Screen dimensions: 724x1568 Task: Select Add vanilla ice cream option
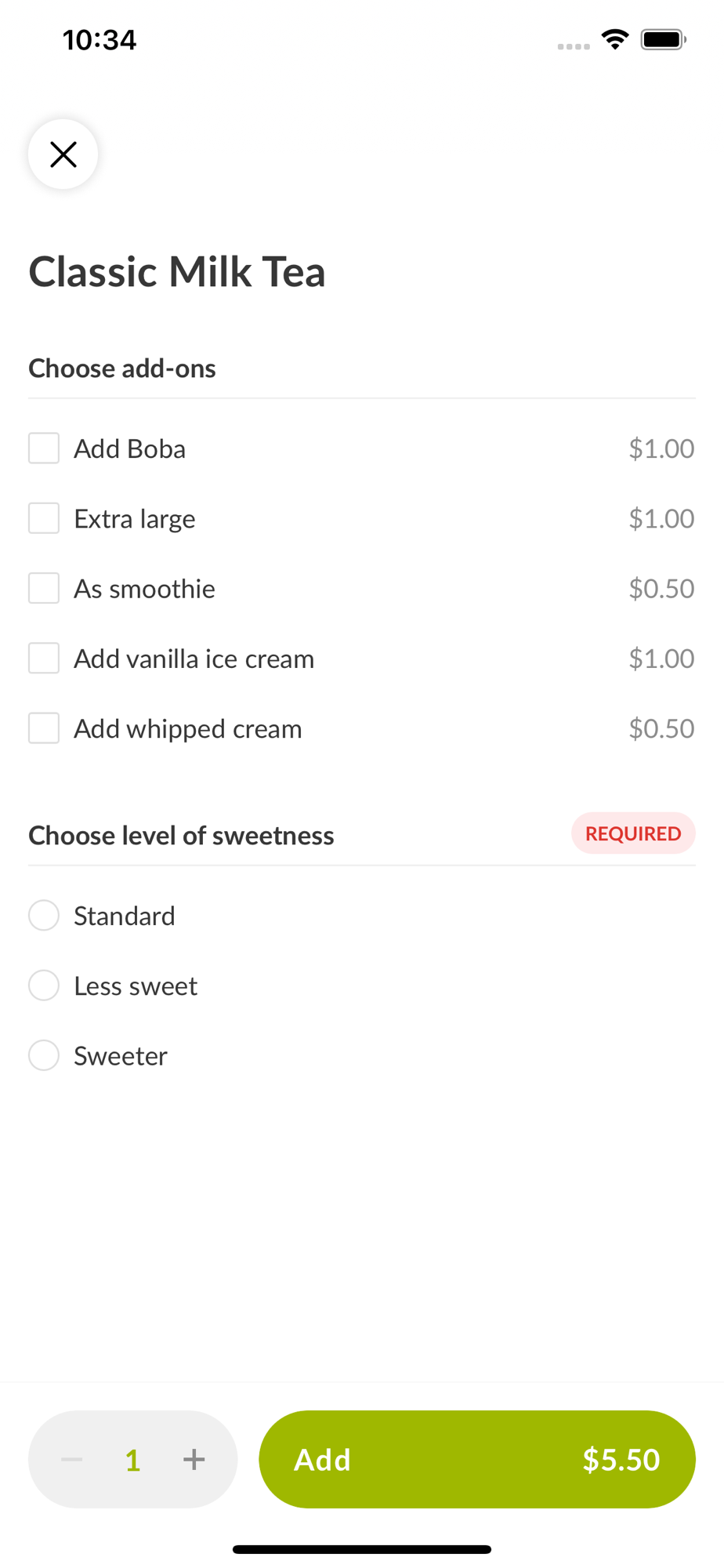pyautogui.click(x=44, y=659)
